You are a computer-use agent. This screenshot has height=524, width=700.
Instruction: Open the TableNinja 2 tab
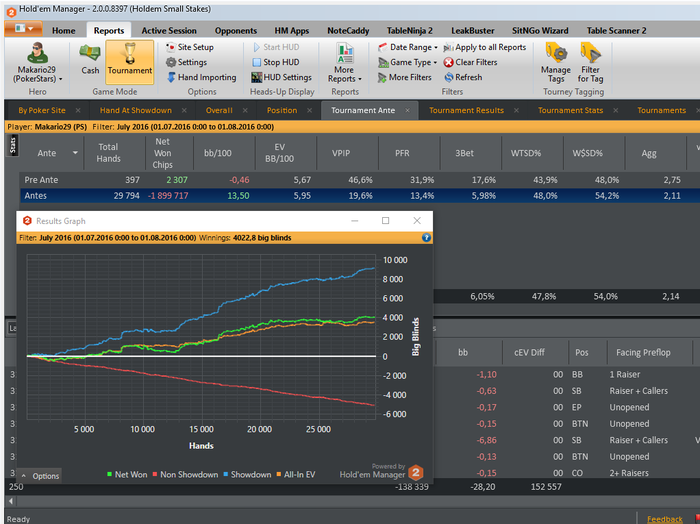(409, 30)
